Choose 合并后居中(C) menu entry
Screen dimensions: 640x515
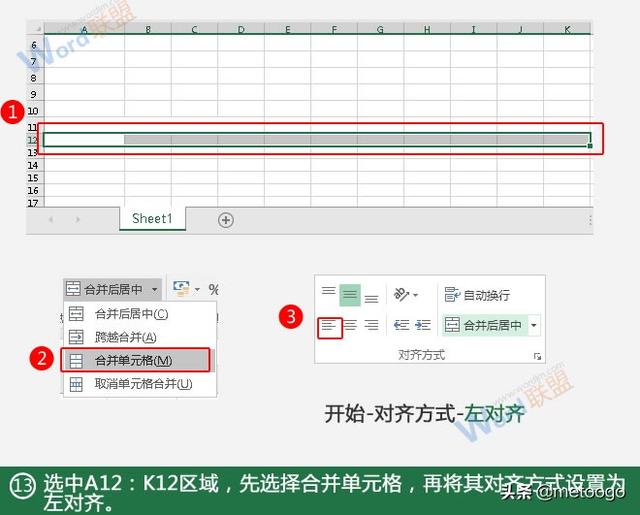(x=140, y=314)
